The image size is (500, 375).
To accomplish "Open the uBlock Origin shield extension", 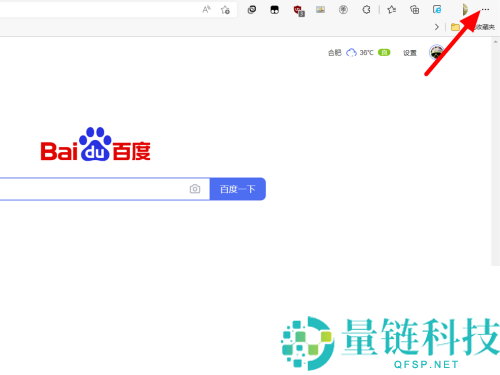I will tap(299, 10).
